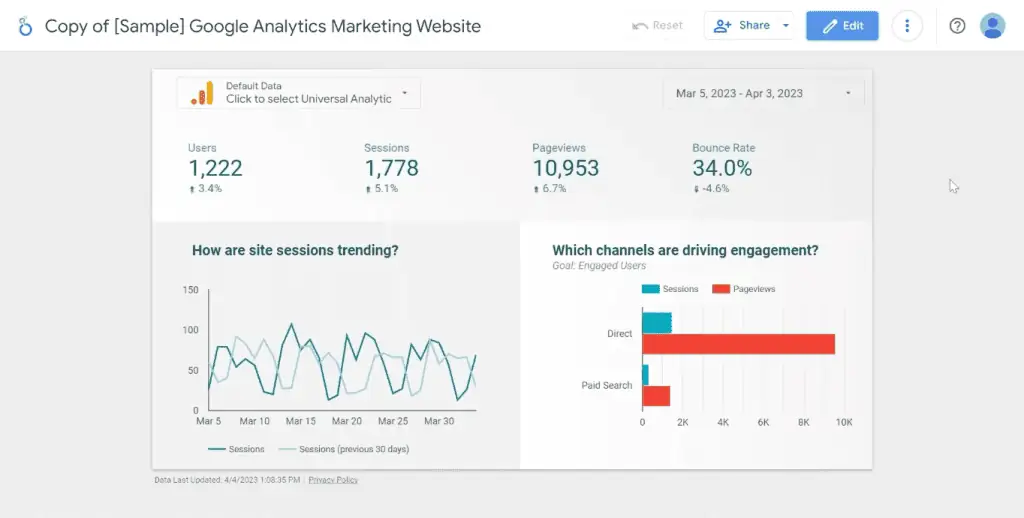Click the red Direct Pageviews bar
The image size is (1024, 518).
(738, 344)
